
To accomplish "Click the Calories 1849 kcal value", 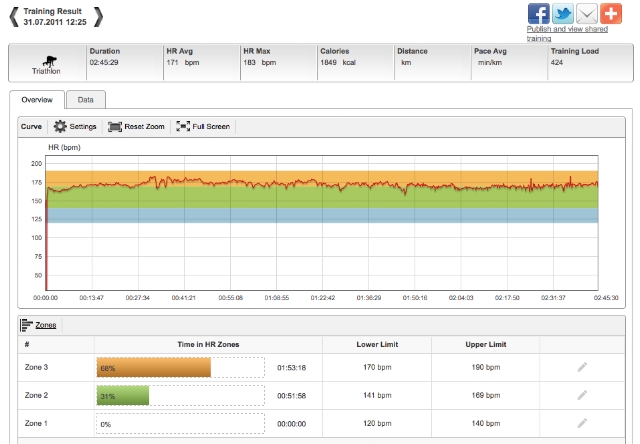I will (x=338, y=62).
